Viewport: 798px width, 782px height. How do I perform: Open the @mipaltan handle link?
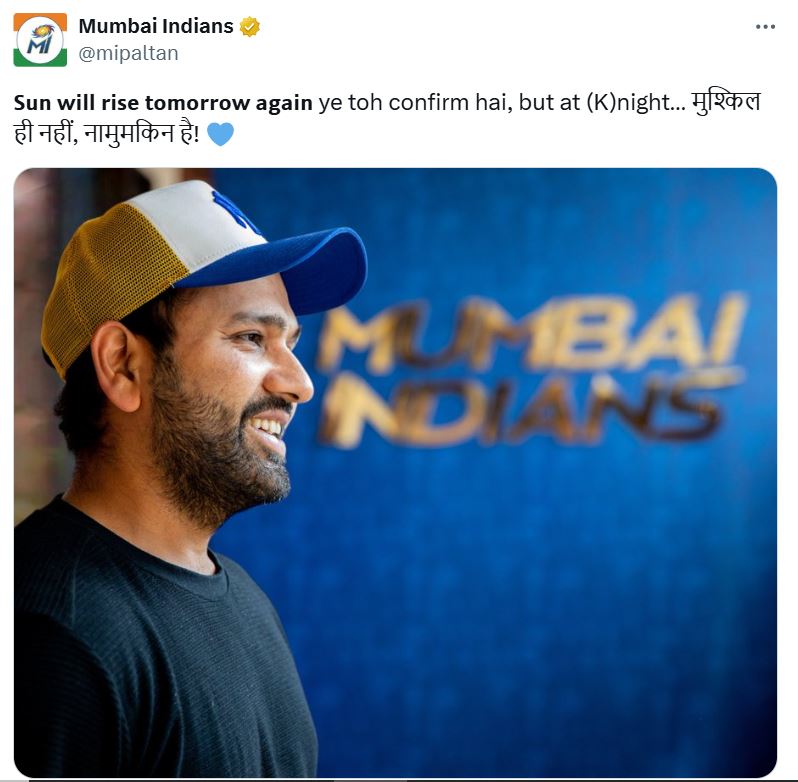click(128, 53)
